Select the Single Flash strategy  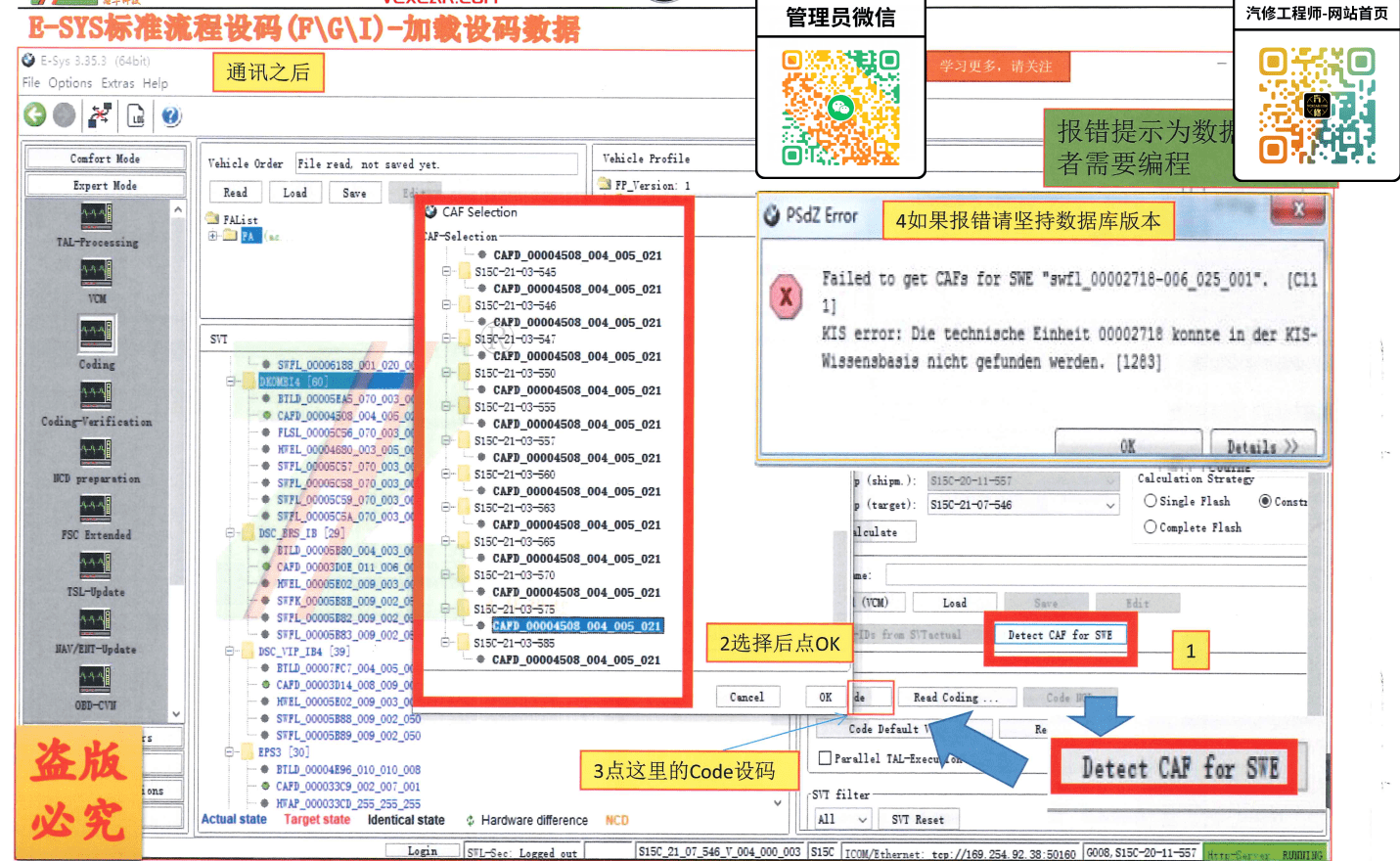tap(1149, 501)
